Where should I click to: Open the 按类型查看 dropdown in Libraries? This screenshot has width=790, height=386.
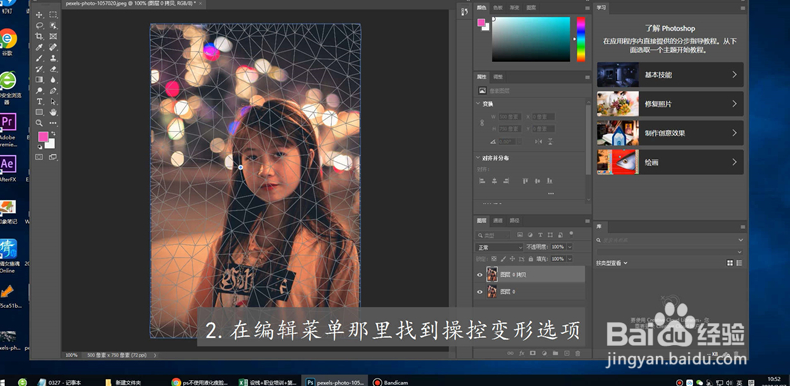tap(612, 263)
